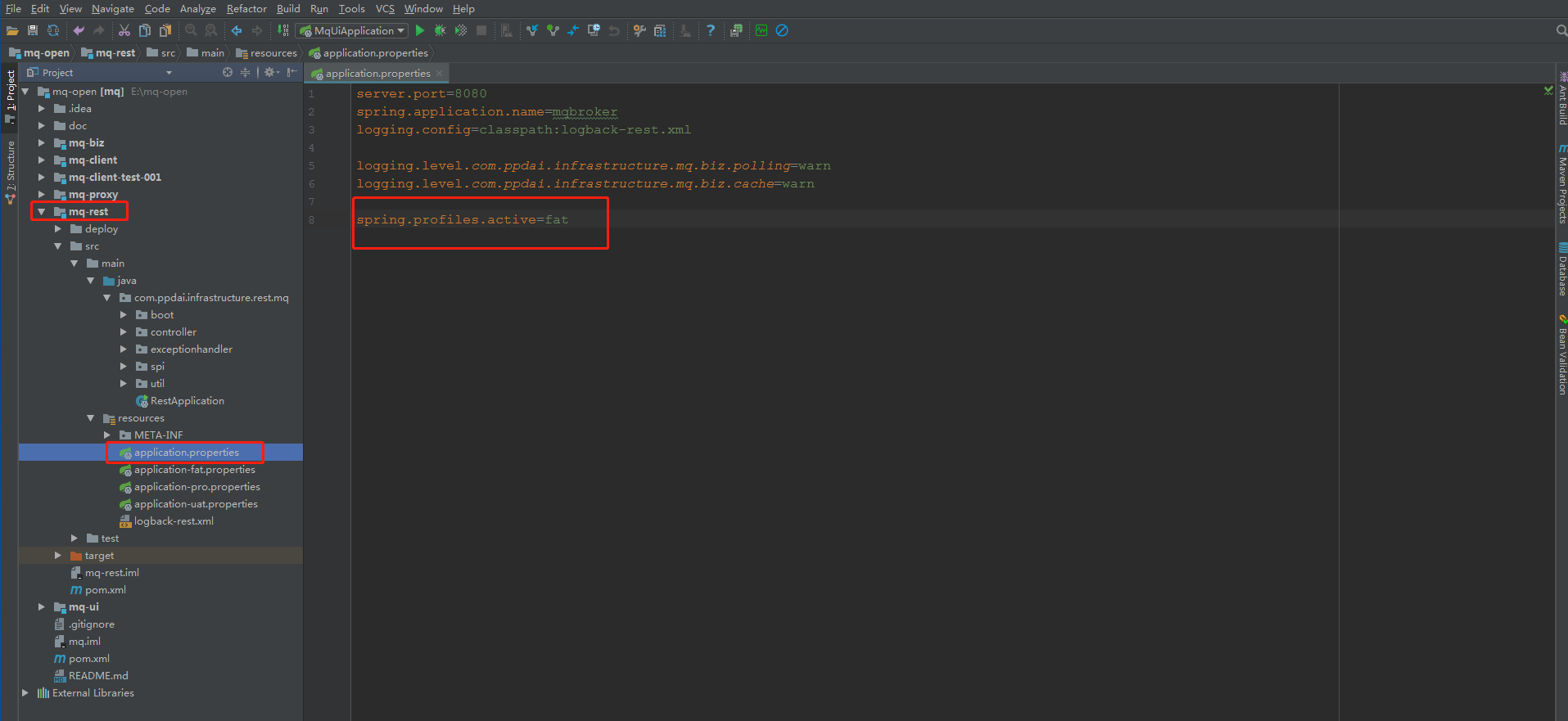Viewport: 1568px width, 721px height.
Task: Expand the External Libraries node
Action: 25,692
